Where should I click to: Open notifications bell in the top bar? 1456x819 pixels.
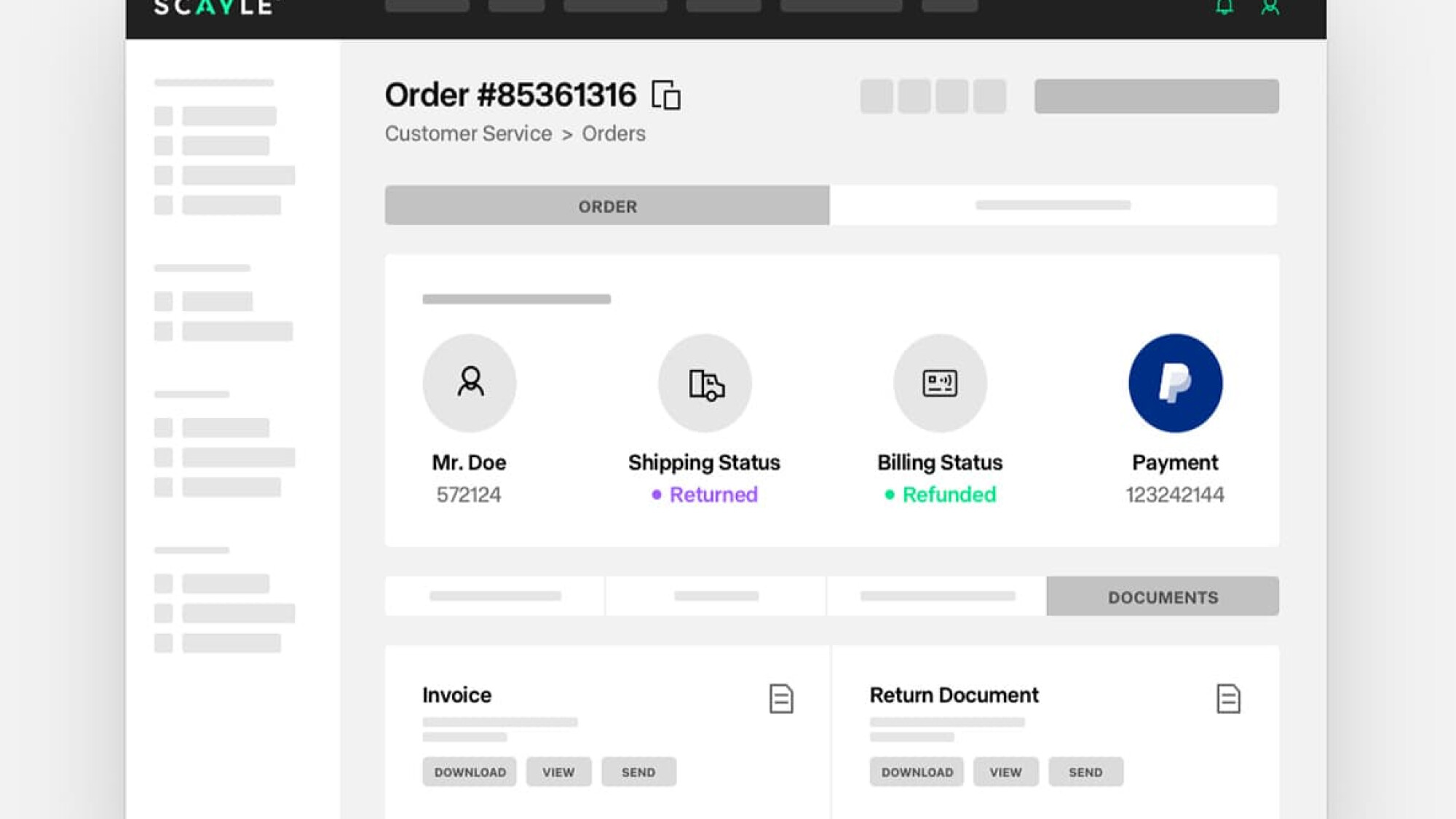[x=1224, y=7]
